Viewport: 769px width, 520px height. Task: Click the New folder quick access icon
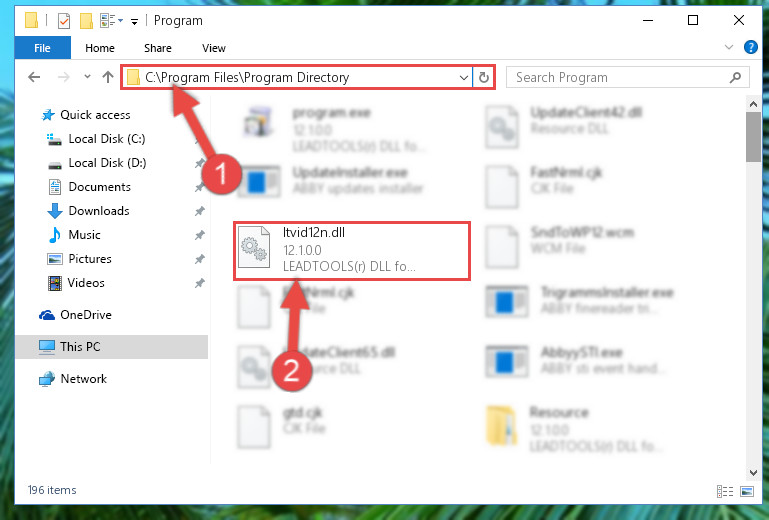tap(86, 21)
